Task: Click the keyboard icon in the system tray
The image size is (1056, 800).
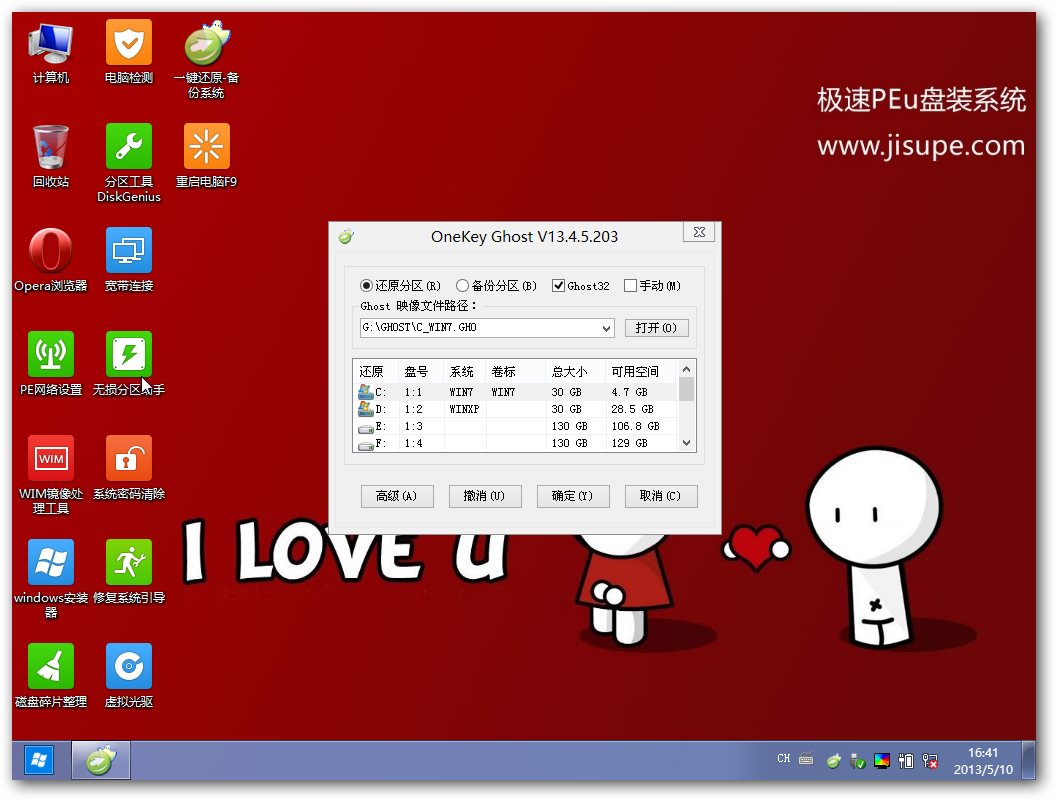Action: pos(806,760)
